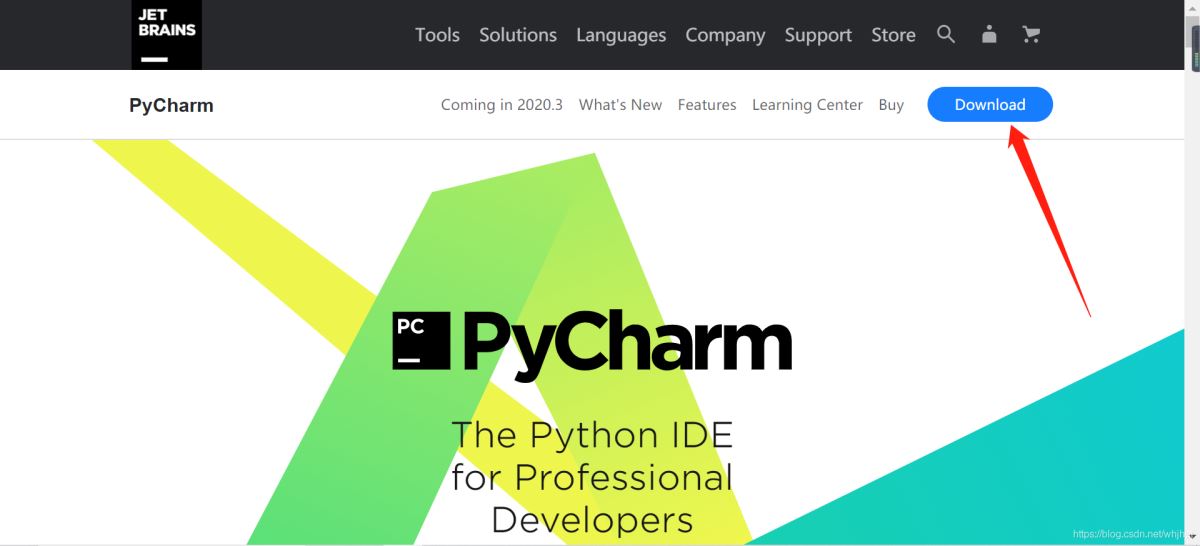Open the Languages menu
Screen dimensions: 1200x546
coord(621,35)
